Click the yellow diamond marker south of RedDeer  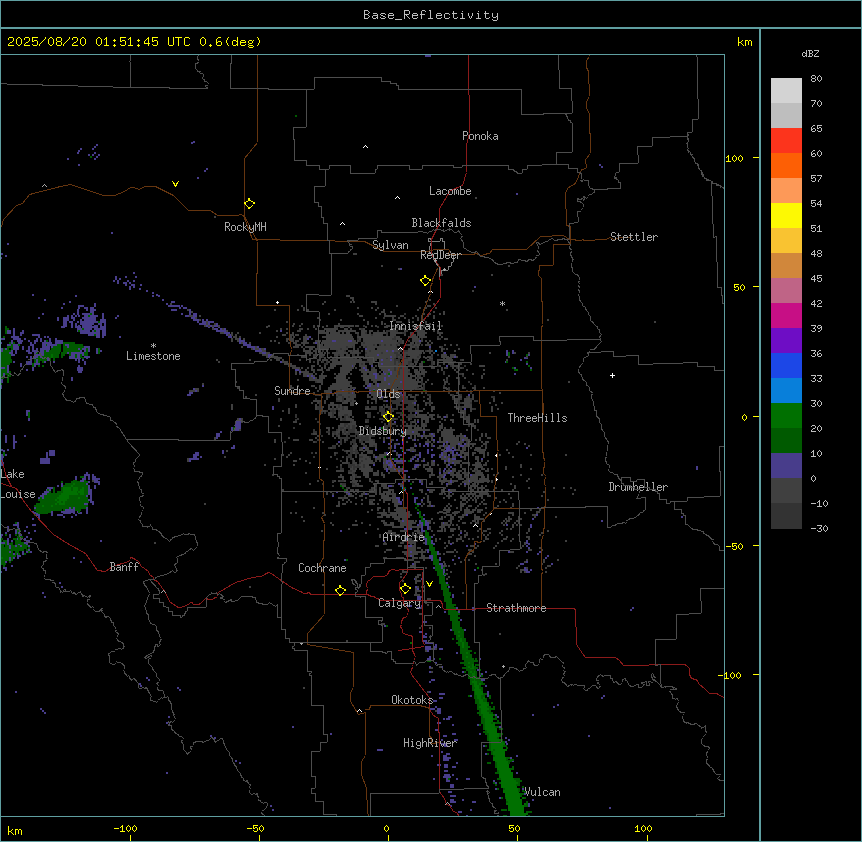click(425, 281)
